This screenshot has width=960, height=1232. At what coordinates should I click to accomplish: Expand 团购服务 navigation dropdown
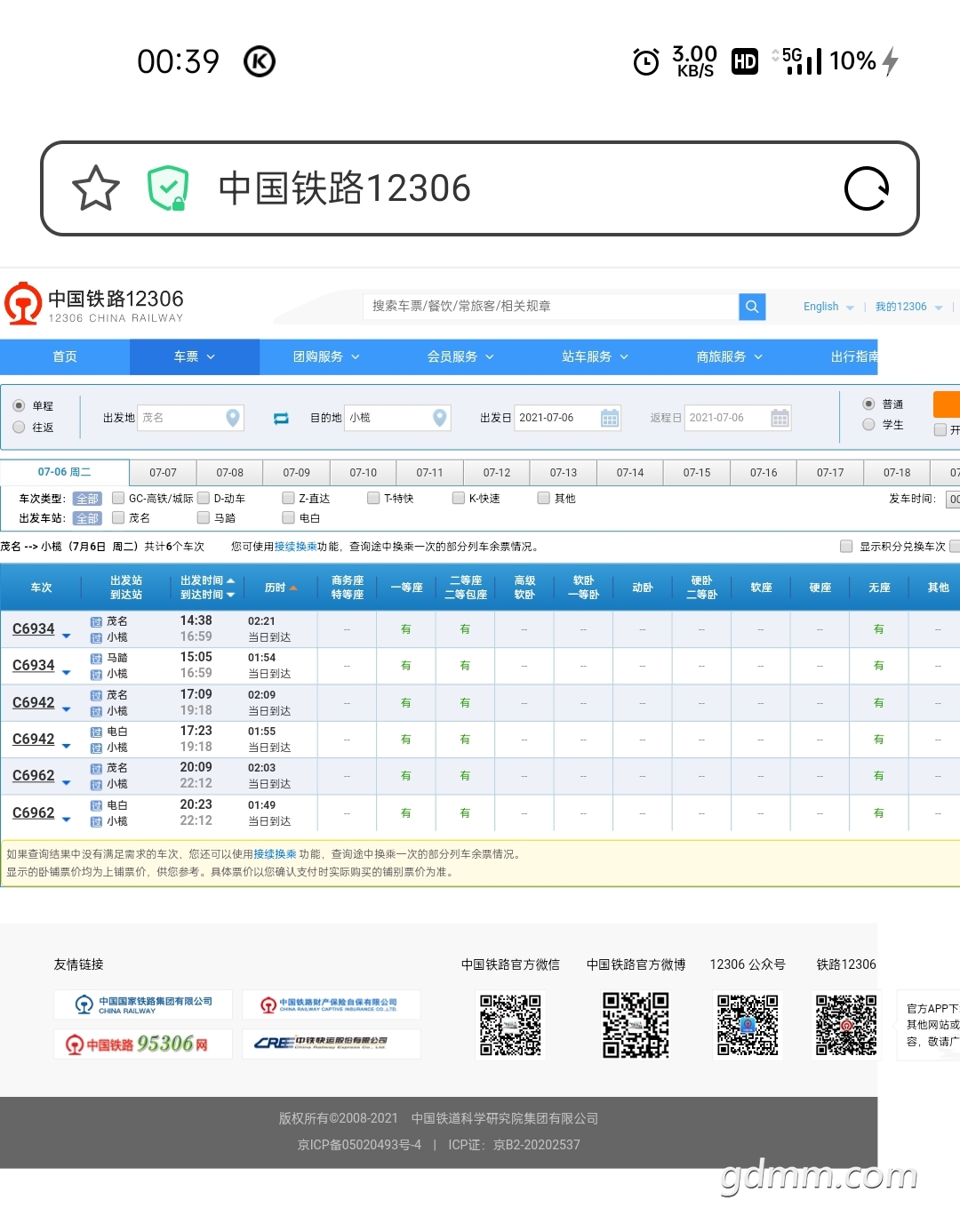pyautogui.click(x=327, y=356)
